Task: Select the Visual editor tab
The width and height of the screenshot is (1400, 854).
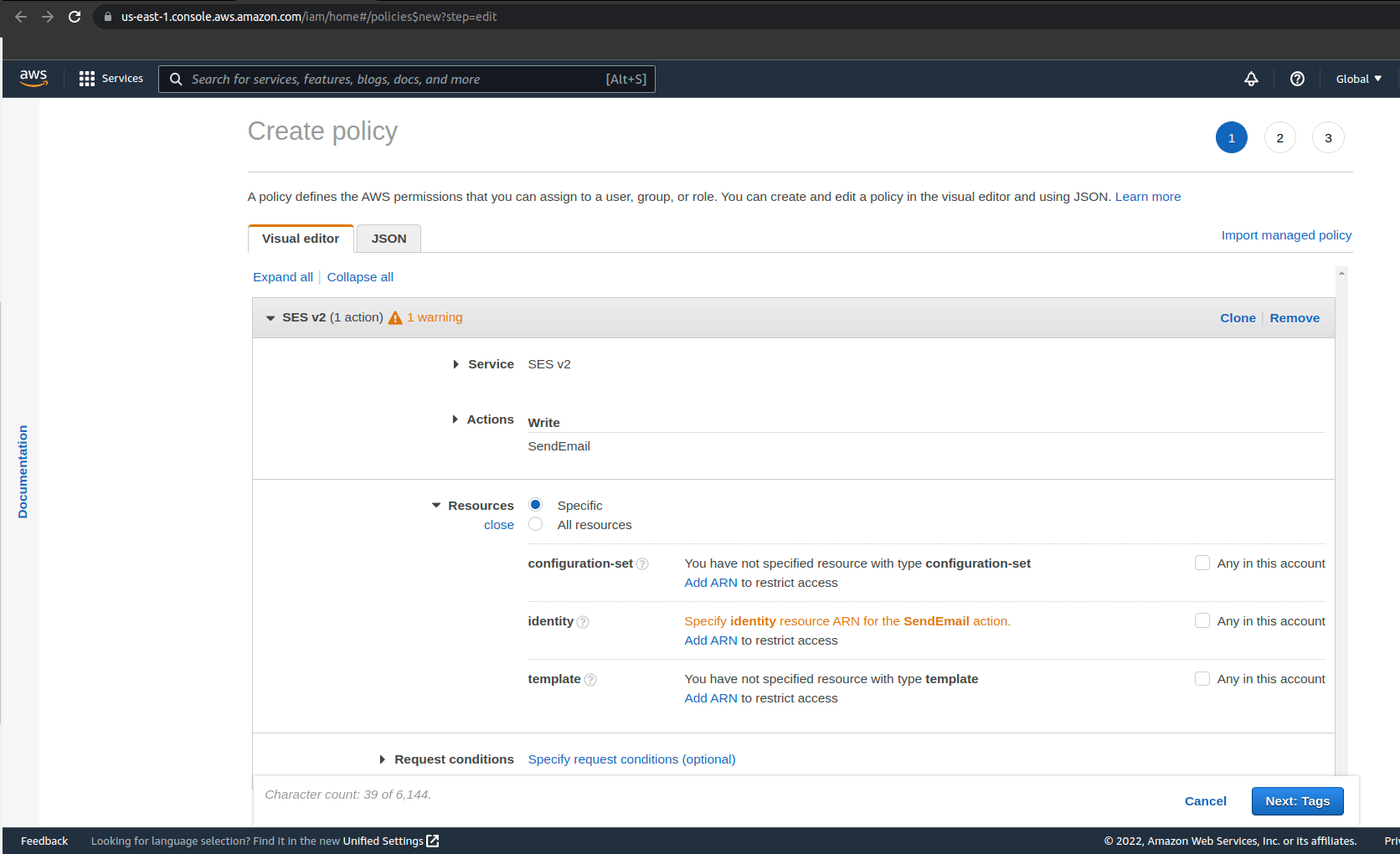Action: click(x=300, y=238)
